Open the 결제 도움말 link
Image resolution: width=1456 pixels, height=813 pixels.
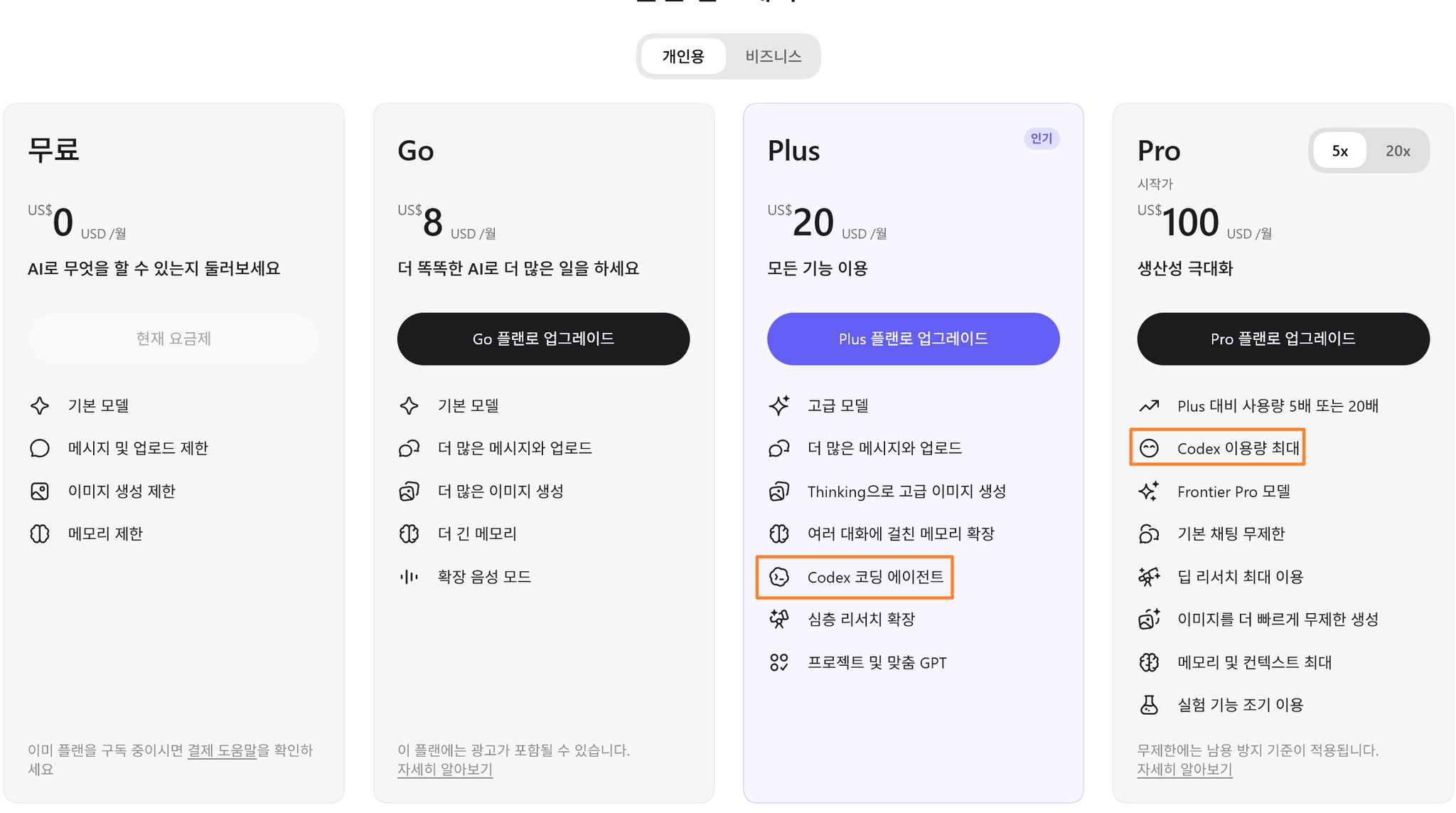pos(222,750)
